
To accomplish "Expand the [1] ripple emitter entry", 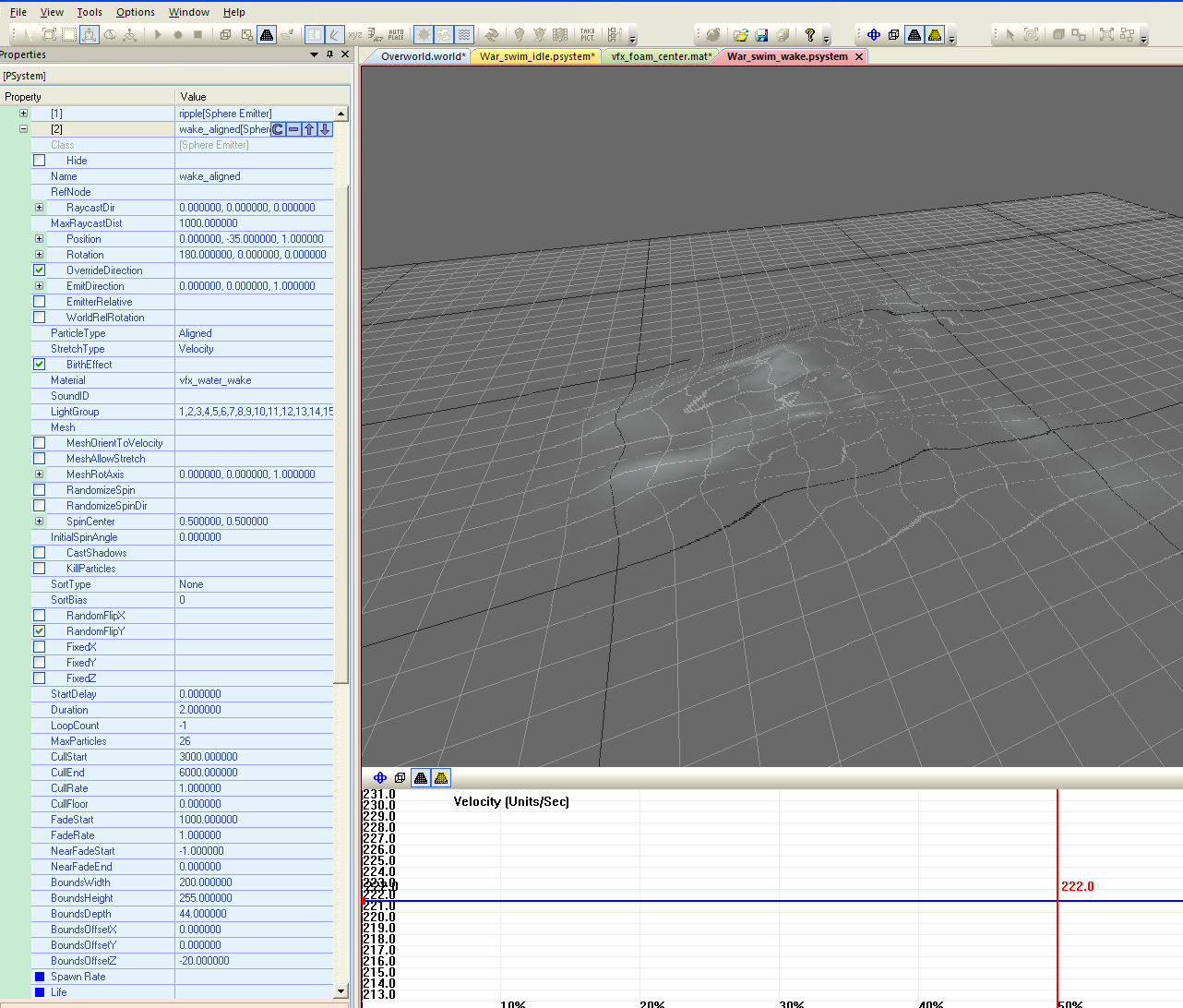I will [24, 114].
